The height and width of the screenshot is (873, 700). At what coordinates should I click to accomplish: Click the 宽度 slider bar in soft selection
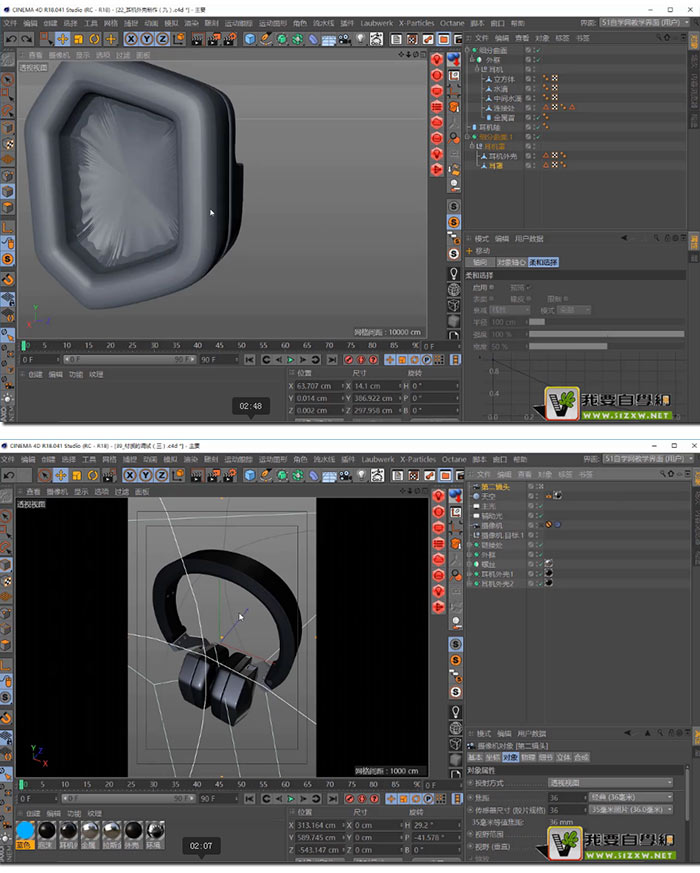(606, 346)
